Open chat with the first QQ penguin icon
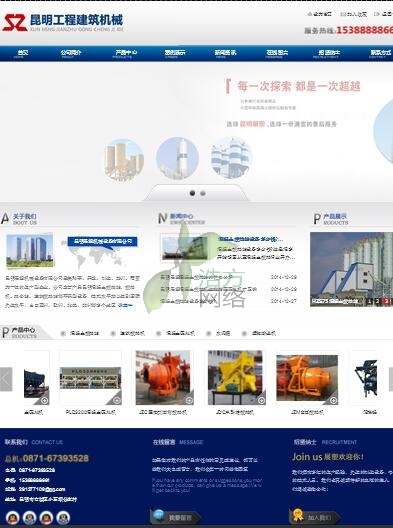The width and height of the screenshot is (393, 528). (12, 518)
